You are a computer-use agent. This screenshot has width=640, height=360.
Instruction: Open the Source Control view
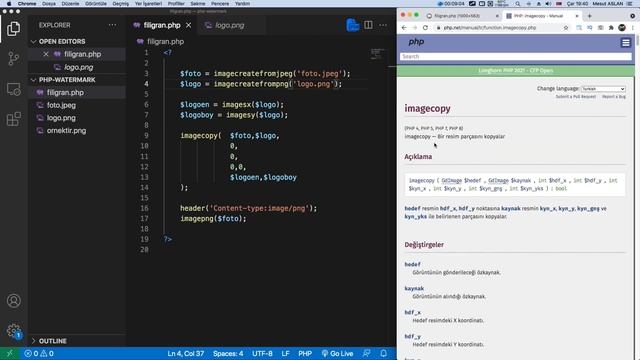point(13,59)
